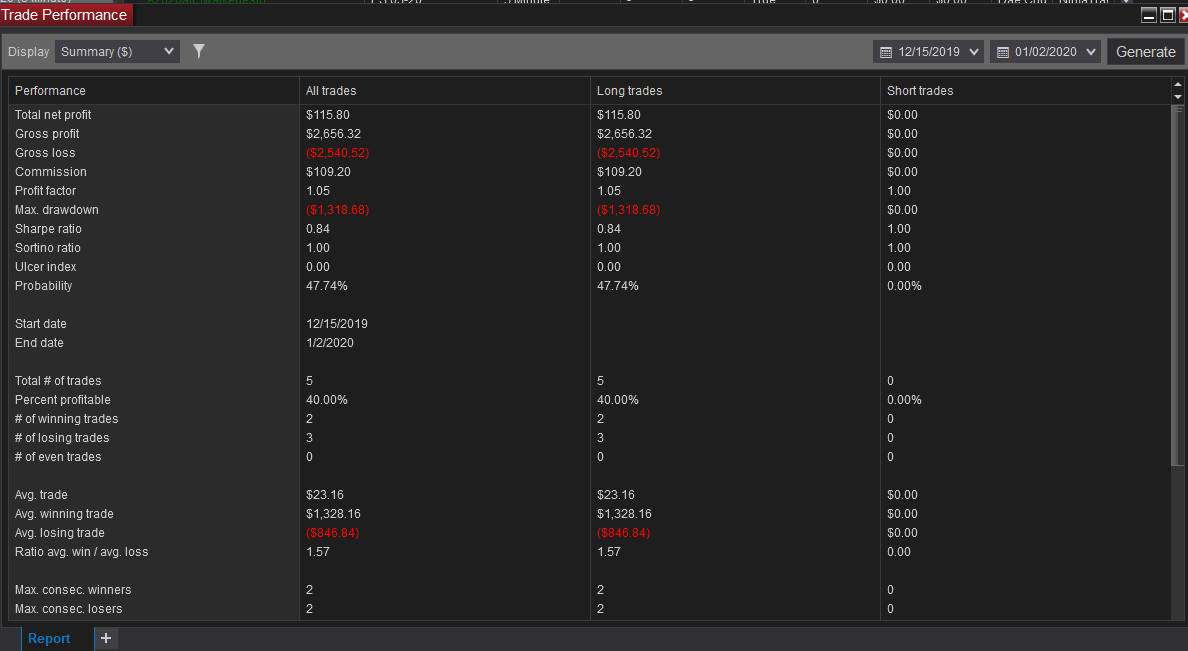Click All trades probability 47.74%
The width and height of the screenshot is (1188, 651).
coord(327,285)
